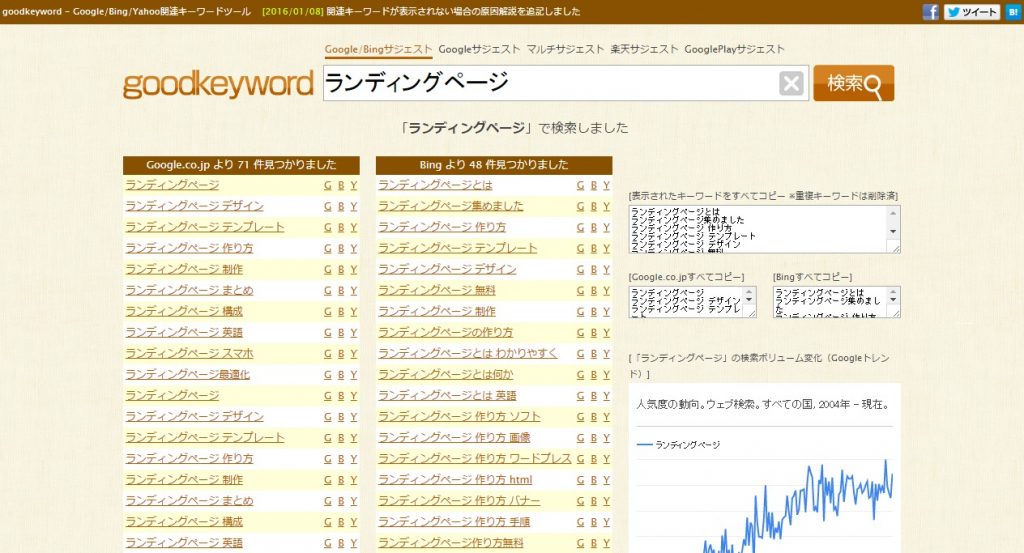Screen dimensions: 1024x553
Task: Click Y in Bing's ランディングページとは row
Action: tap(606, 185)
